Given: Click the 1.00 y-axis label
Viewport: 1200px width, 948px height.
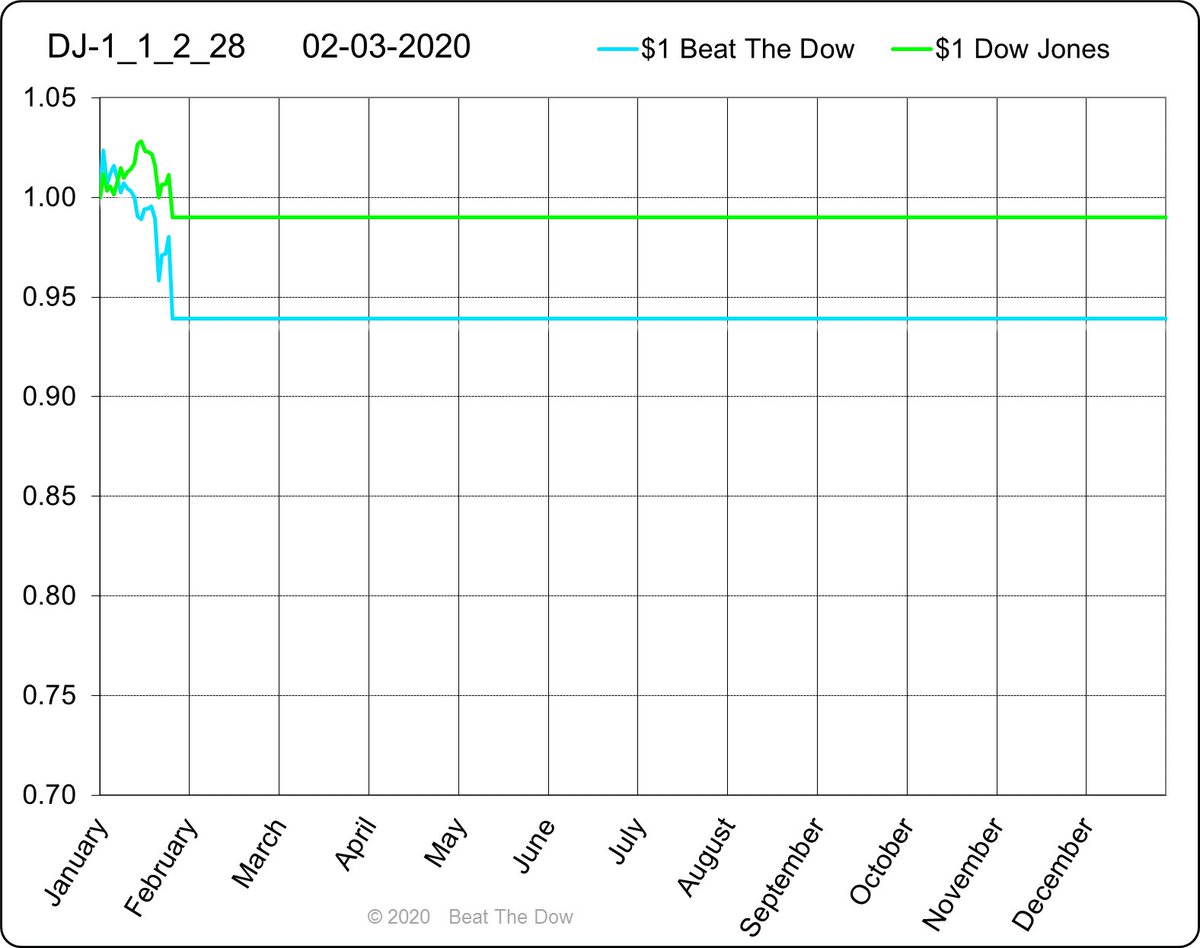Looking at the screenshot, I should [48, 198].
